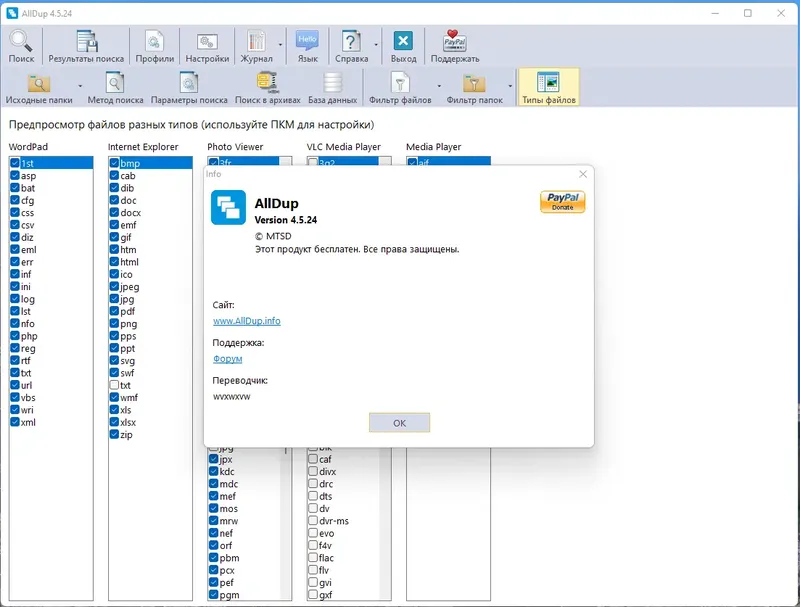Expand the Фильтр файлов dropdown arrow
This screenshot has height=607, width=800.
(x=439, y=86)
